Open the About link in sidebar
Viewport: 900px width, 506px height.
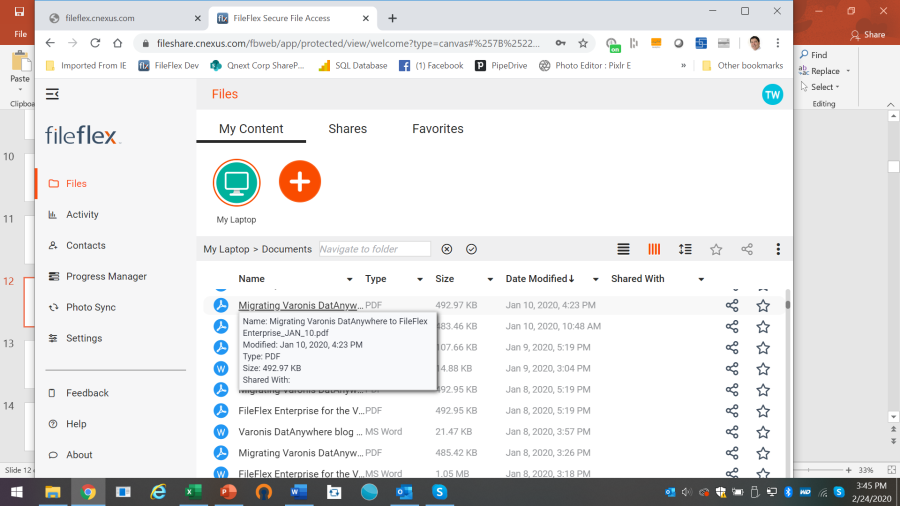[x=79, y=455]
